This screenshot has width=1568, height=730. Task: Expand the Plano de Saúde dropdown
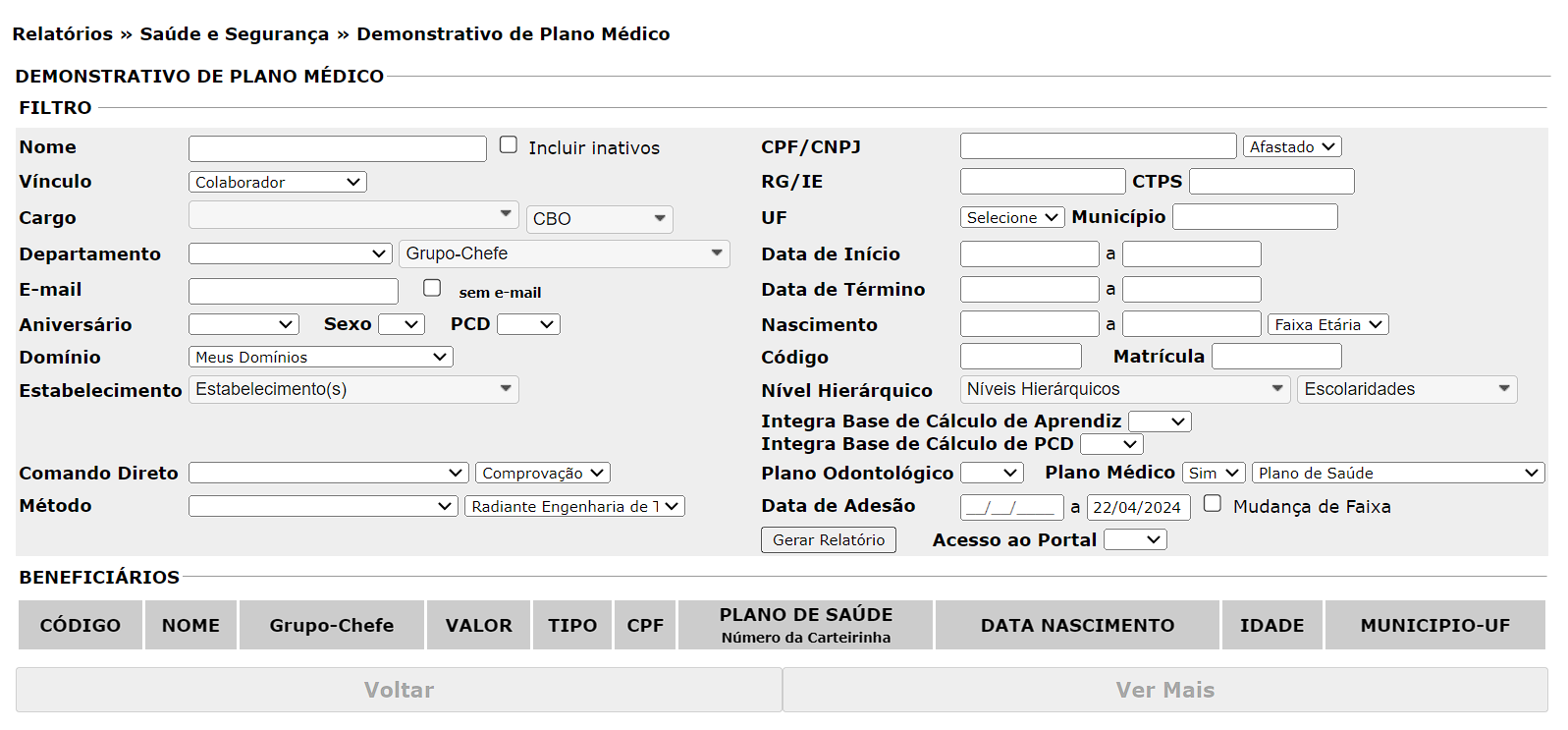[1397, 473]
